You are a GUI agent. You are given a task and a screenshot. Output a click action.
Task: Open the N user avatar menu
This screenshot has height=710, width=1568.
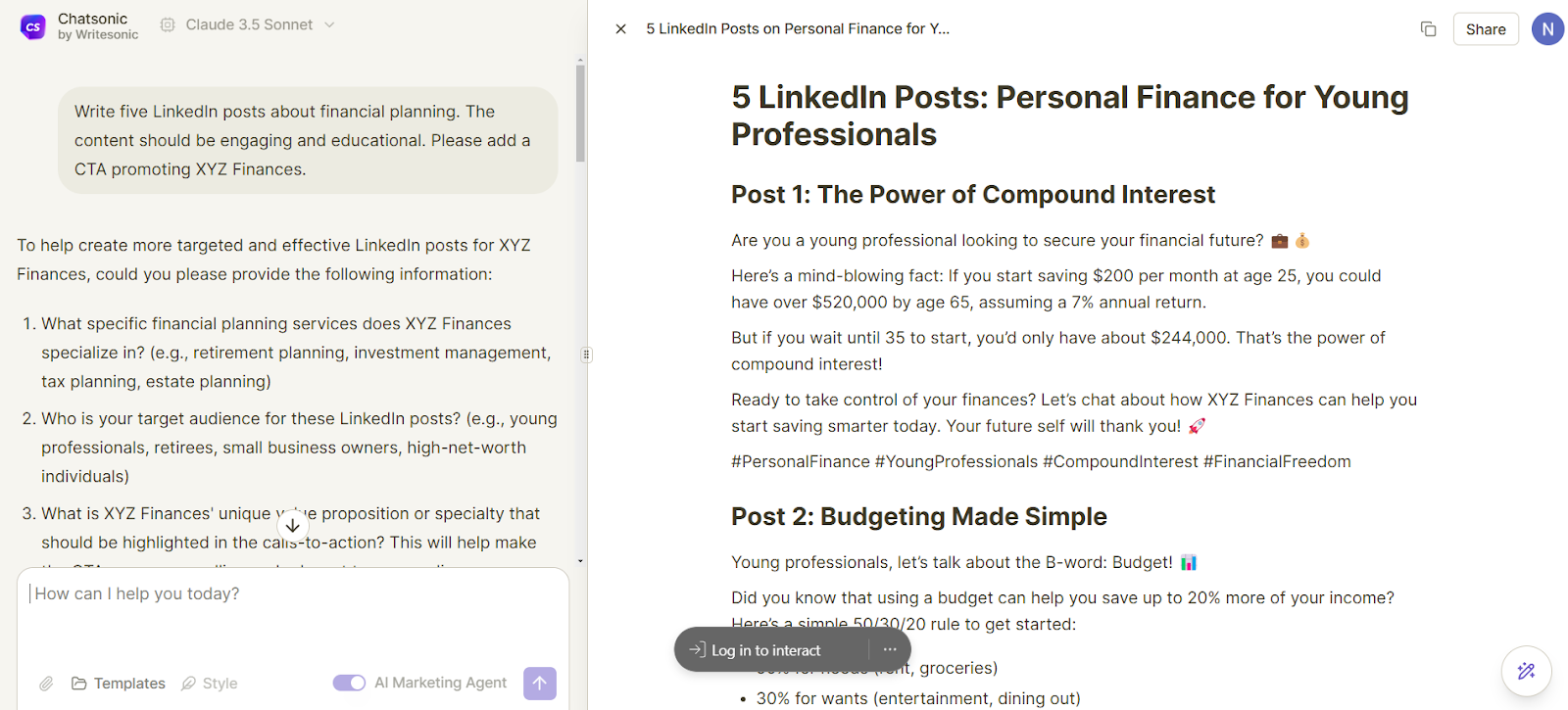pyautogui.click(x=1547, y=29)
